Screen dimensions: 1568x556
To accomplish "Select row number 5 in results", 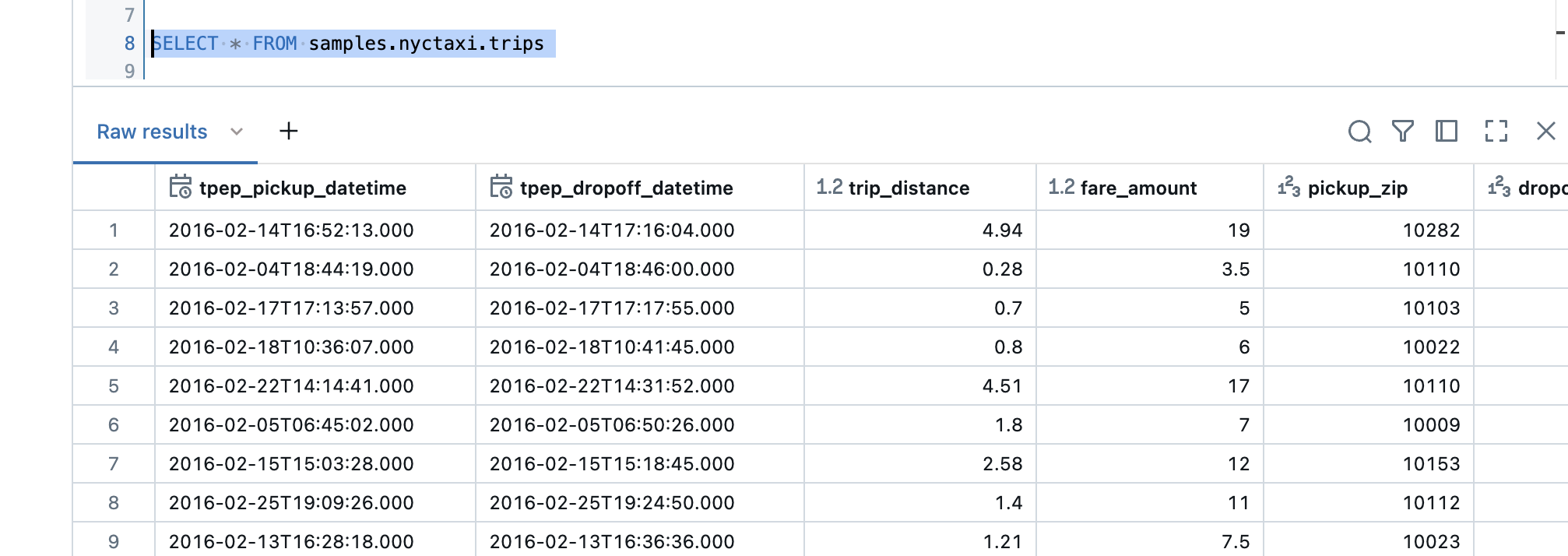I will (114, 386).
